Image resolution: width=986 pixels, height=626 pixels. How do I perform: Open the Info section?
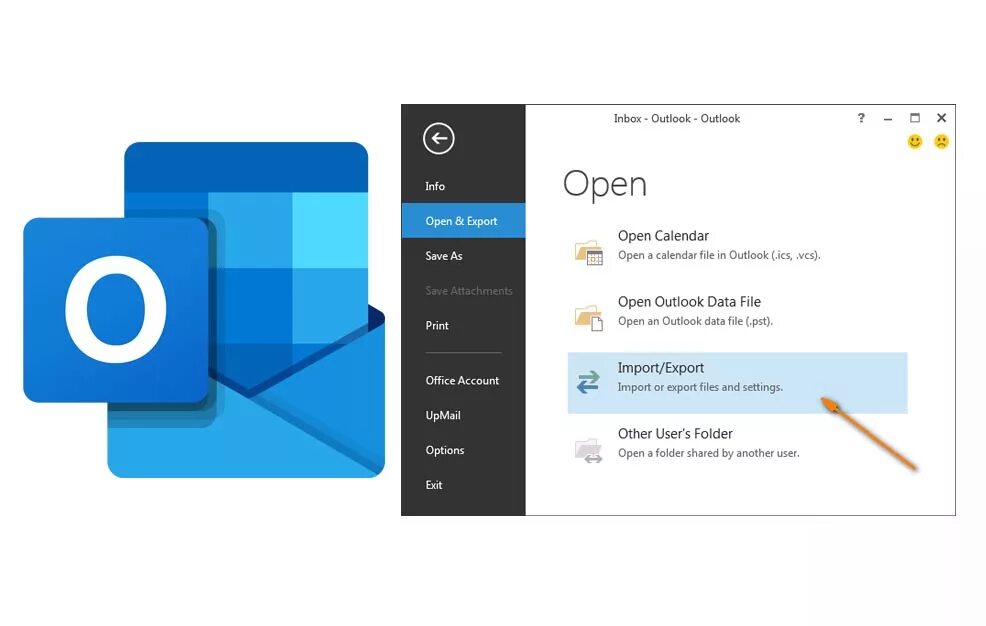[435, 186]
